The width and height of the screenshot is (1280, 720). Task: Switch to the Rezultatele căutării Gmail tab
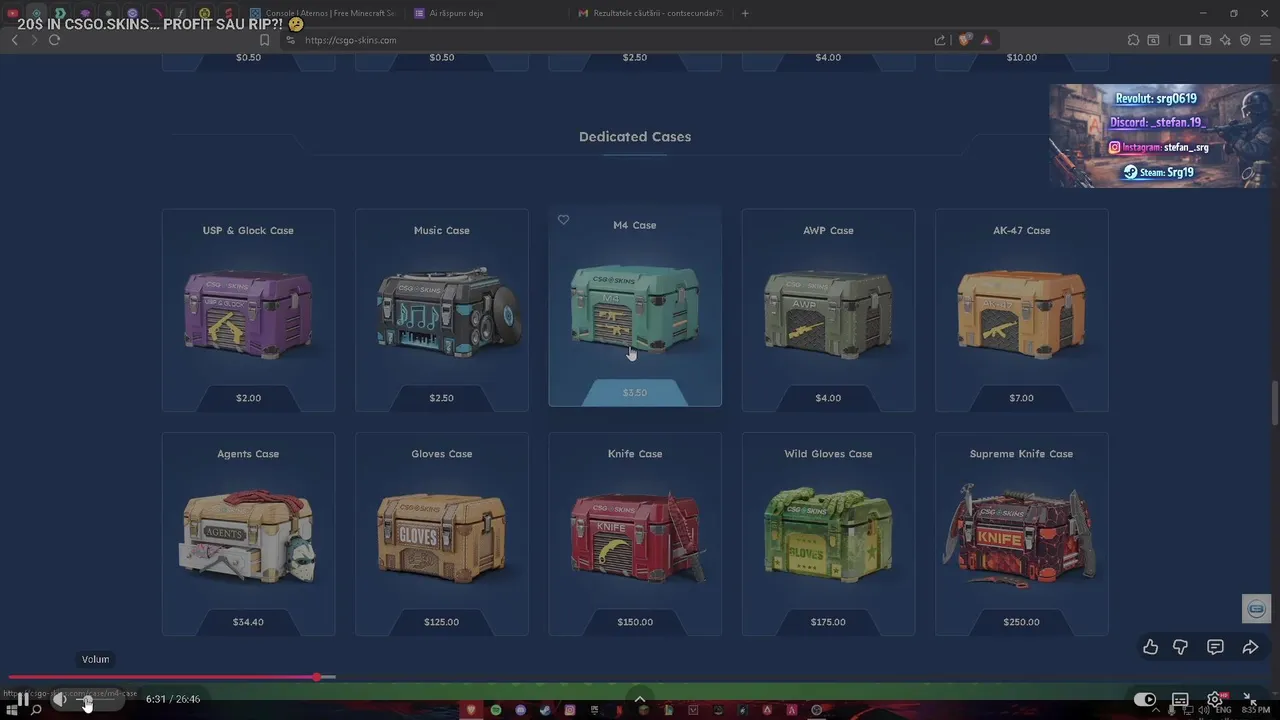(x=652, y=13)
